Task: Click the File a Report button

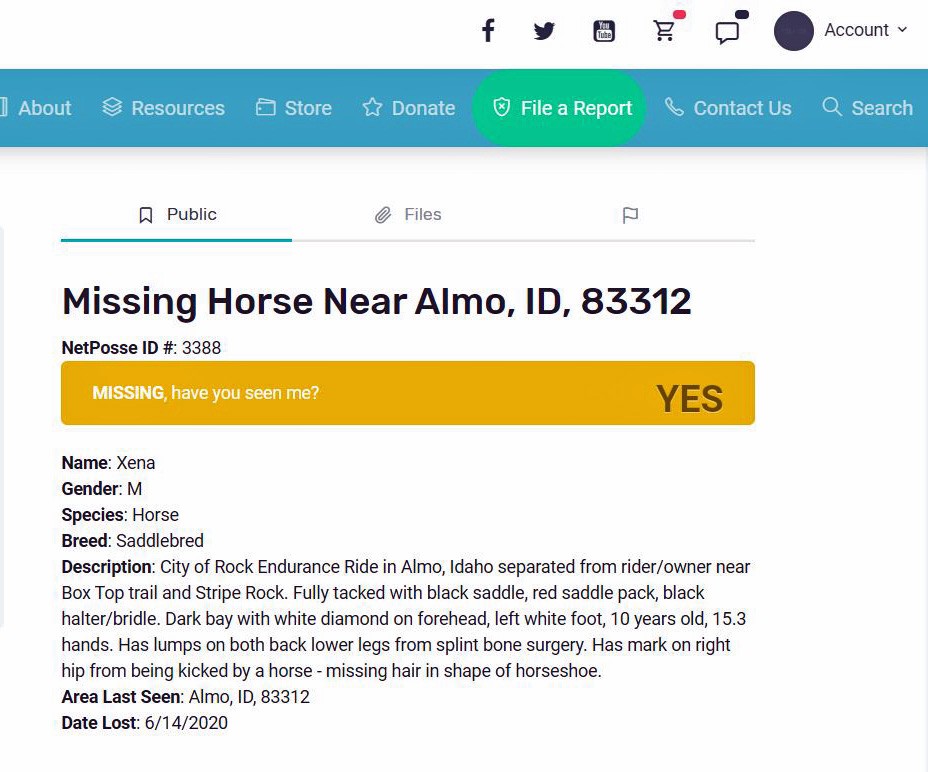Action: click(x=559, y=108)
